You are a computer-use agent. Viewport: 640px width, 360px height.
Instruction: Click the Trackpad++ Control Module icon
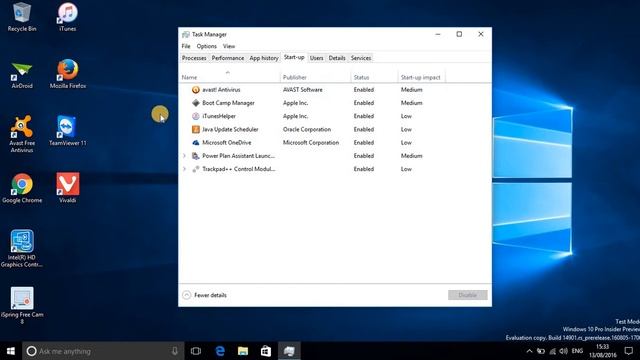pos(196,169)
